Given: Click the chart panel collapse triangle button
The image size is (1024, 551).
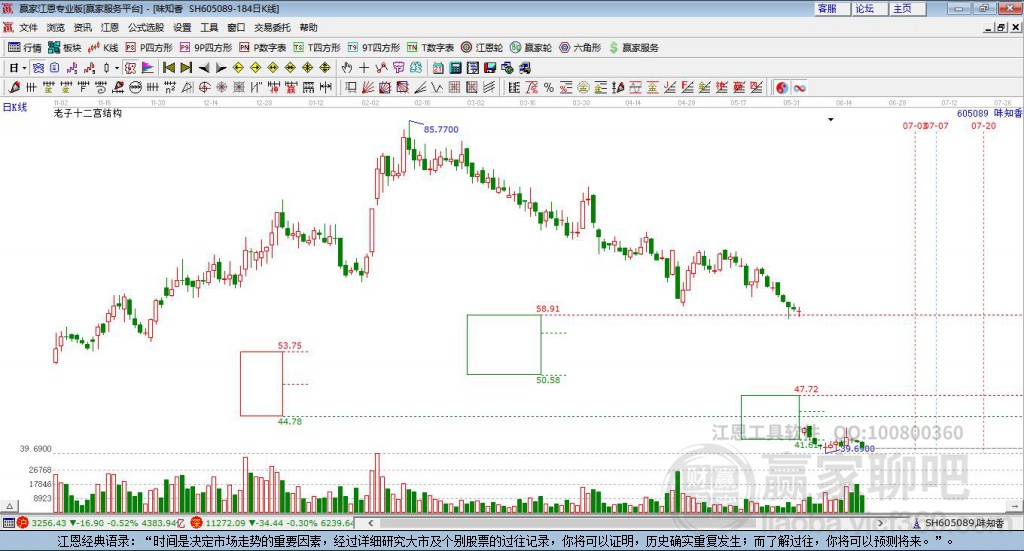Looking at the screenshot, I should [x=9, y=505].
